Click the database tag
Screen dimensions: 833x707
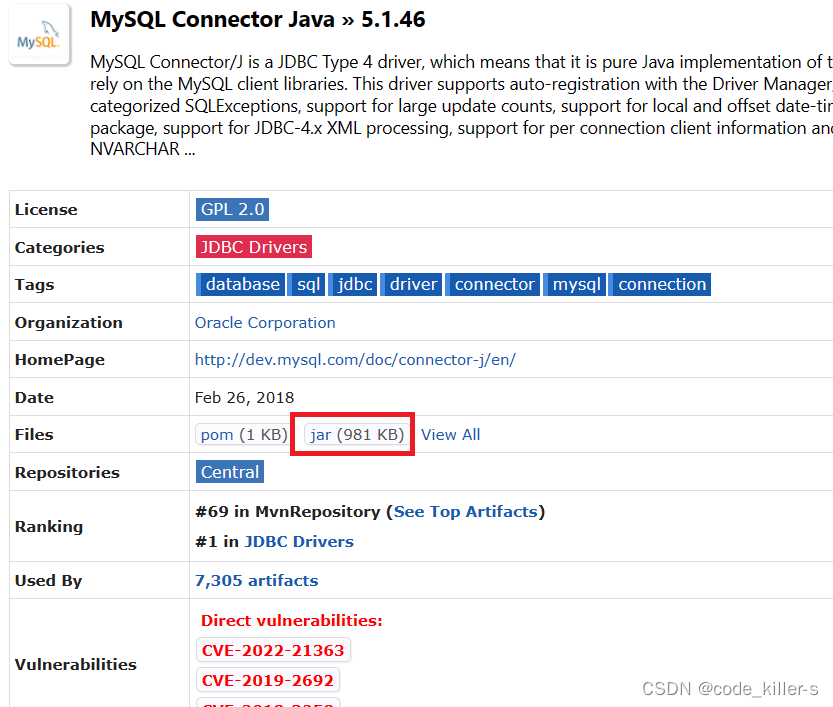(x=240, y=284)
